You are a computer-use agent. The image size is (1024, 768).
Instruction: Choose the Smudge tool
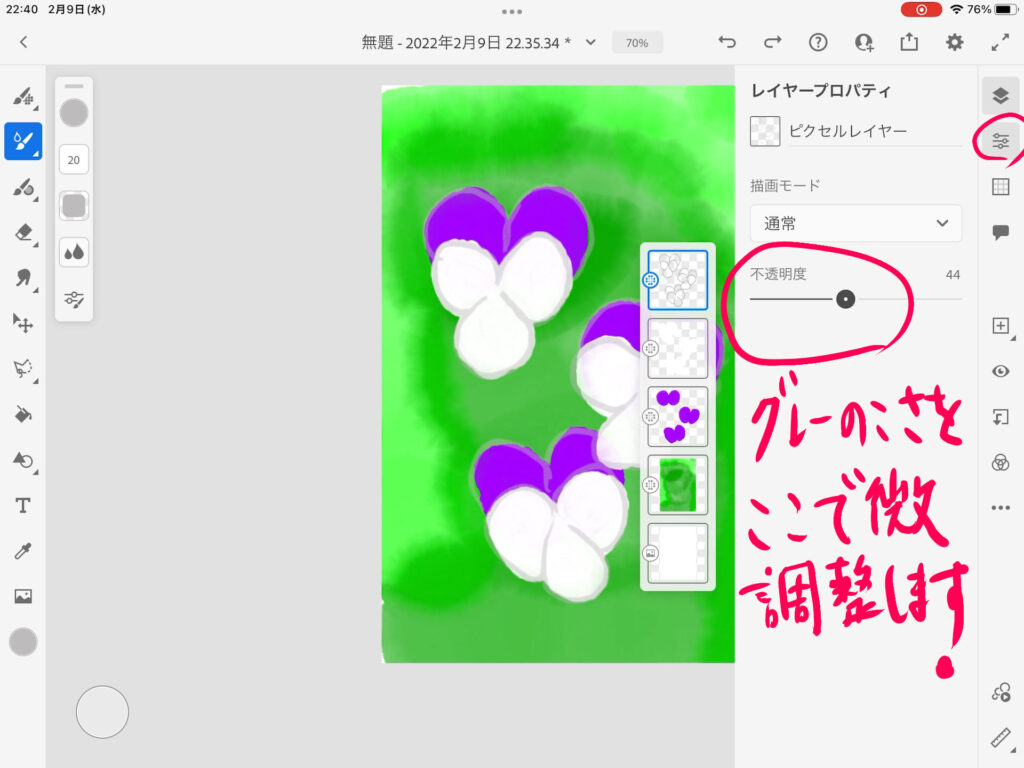(x=23, y=277)
